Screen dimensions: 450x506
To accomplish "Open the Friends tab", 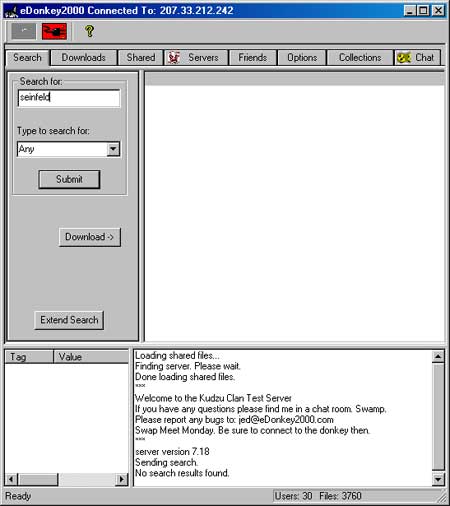I will click(253, 58).
